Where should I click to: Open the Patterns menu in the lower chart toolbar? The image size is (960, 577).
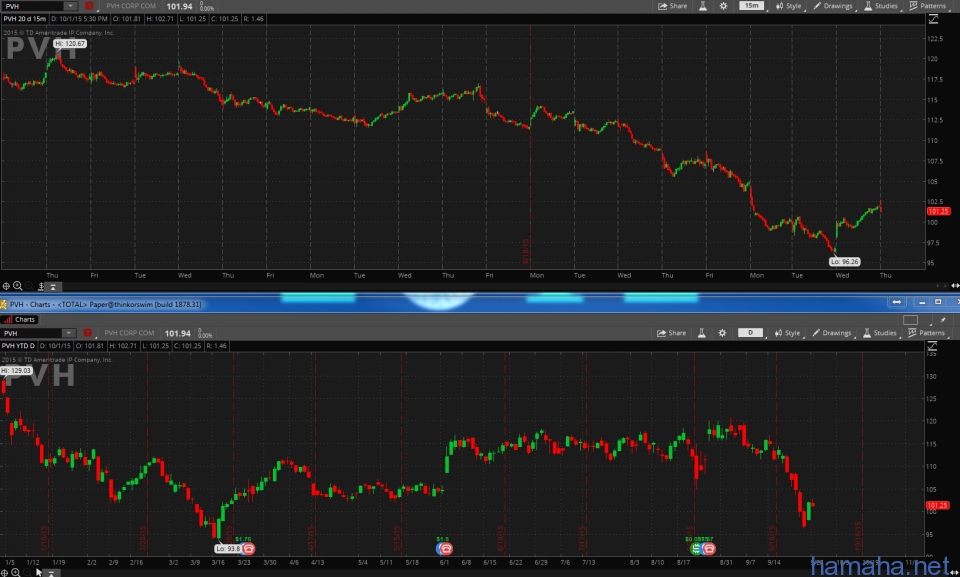(x=927, y=333)
